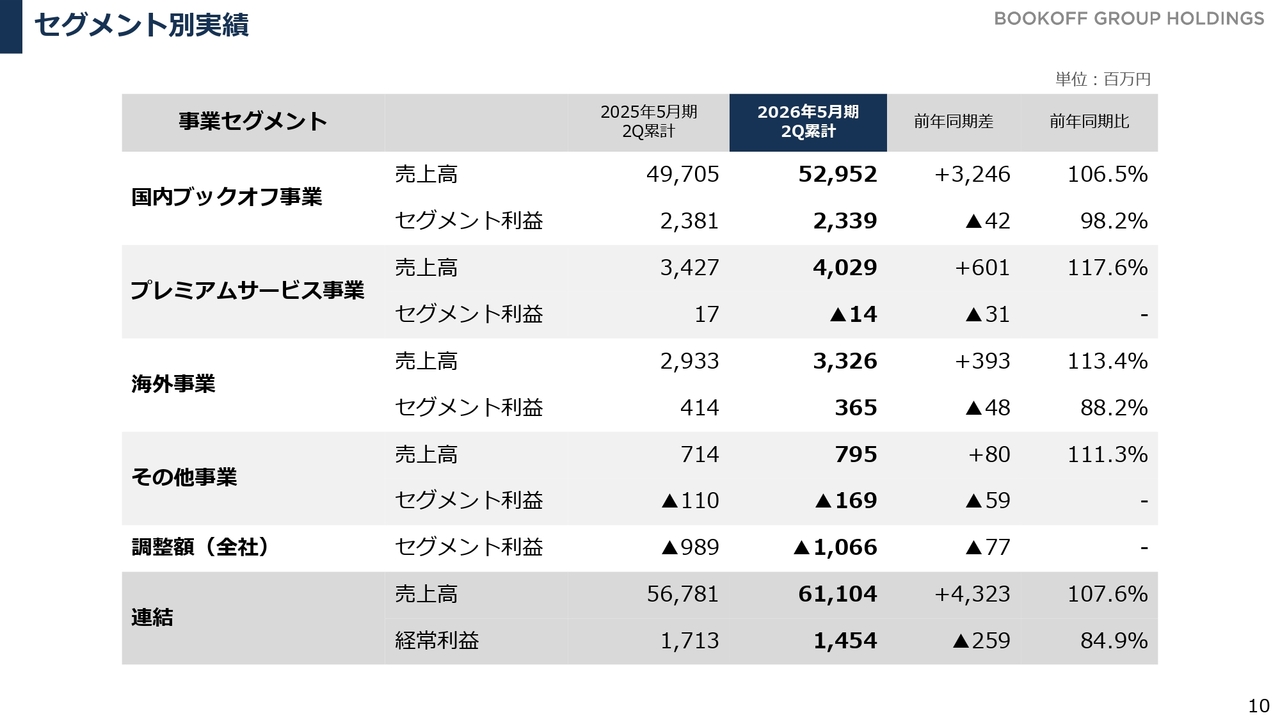Click the 前年同期比 column header
The image size is (1280, 720).
[1089, 122]
